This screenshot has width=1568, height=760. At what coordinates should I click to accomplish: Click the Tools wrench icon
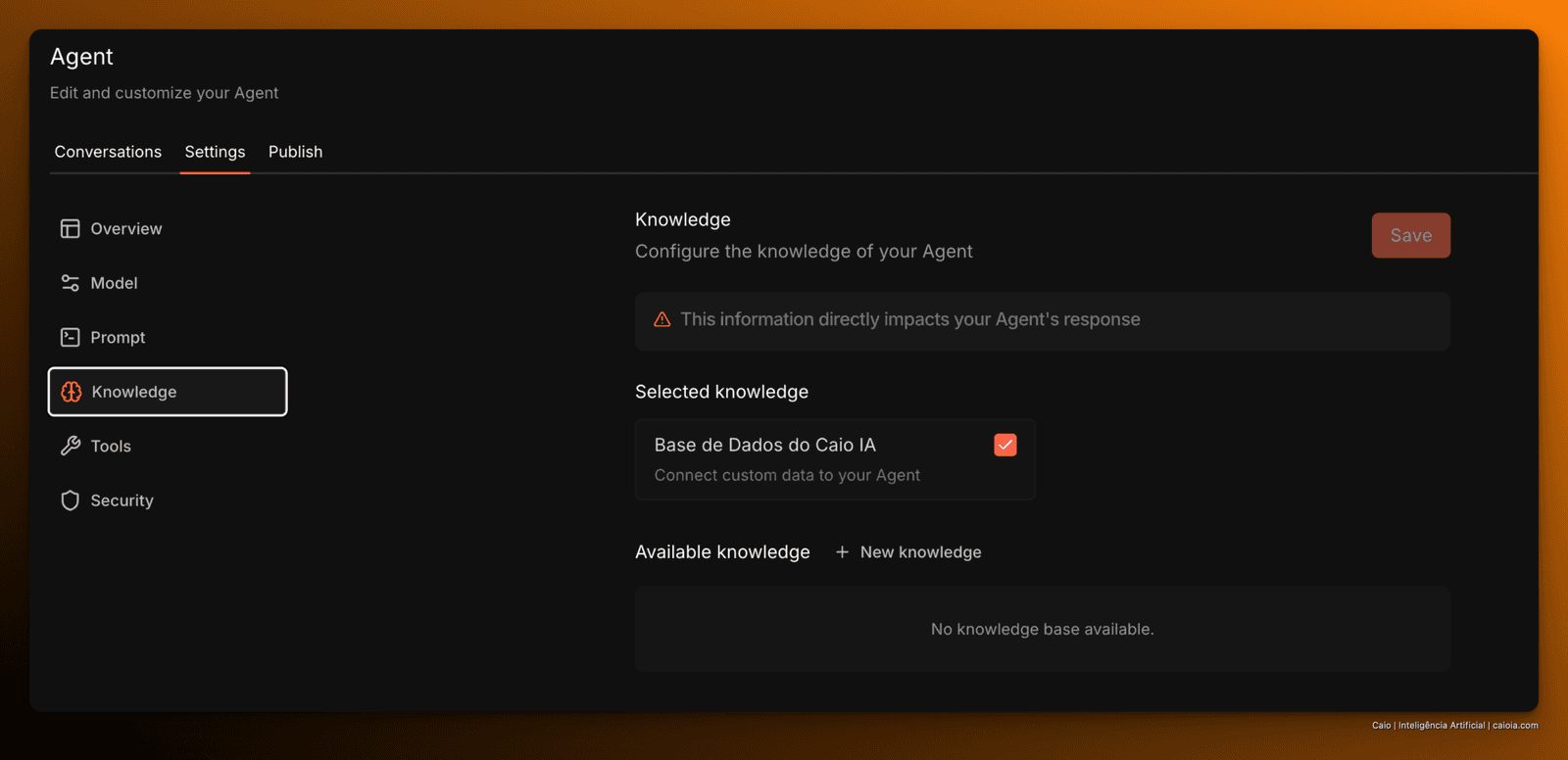[x=70, y=446]
